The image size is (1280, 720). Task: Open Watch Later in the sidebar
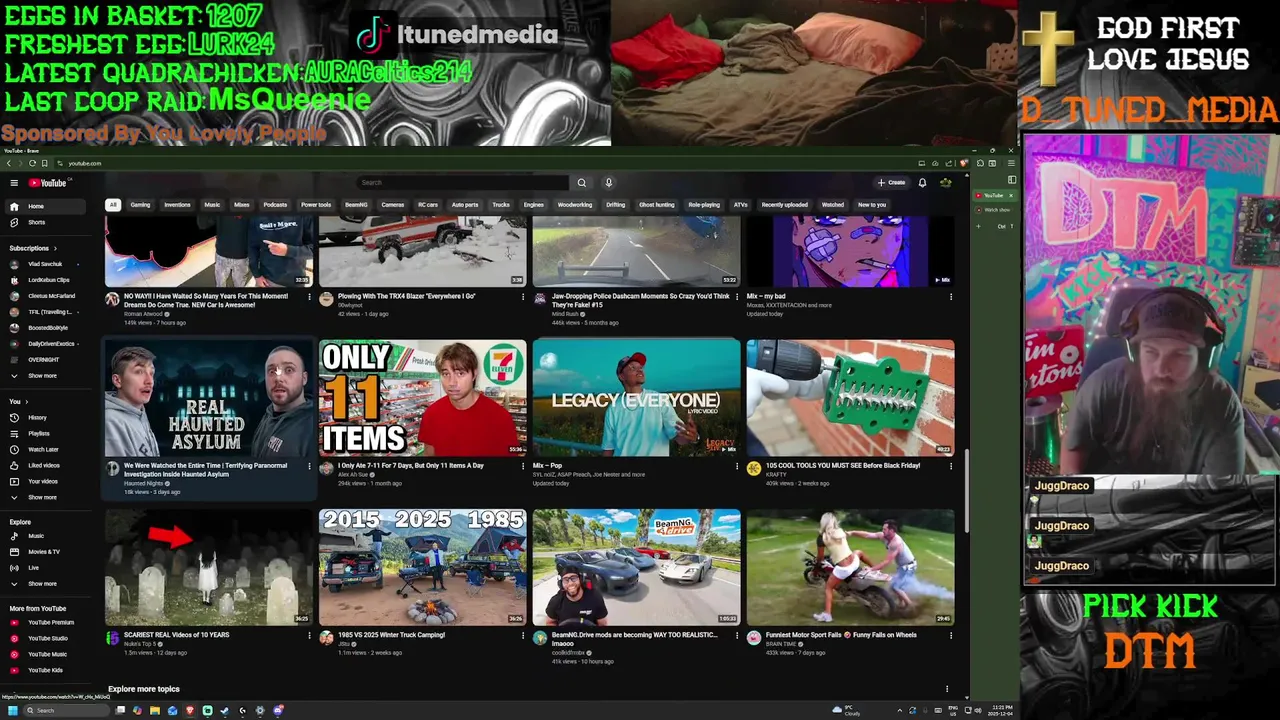point(43,450)
